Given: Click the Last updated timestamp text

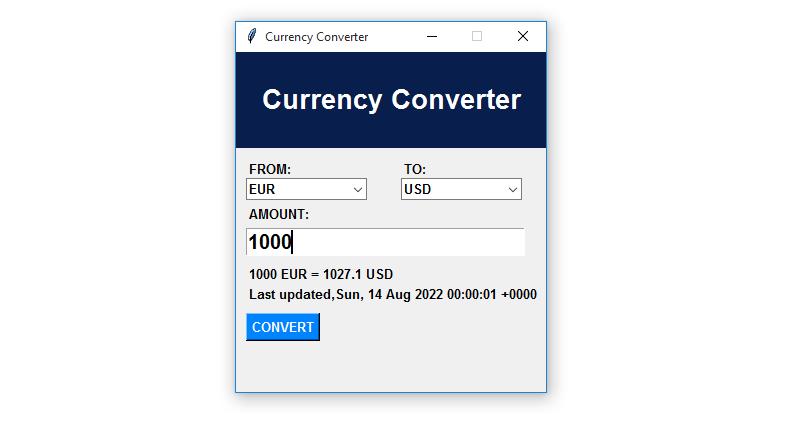Looking at the screenshot, I should coord(392,295).
